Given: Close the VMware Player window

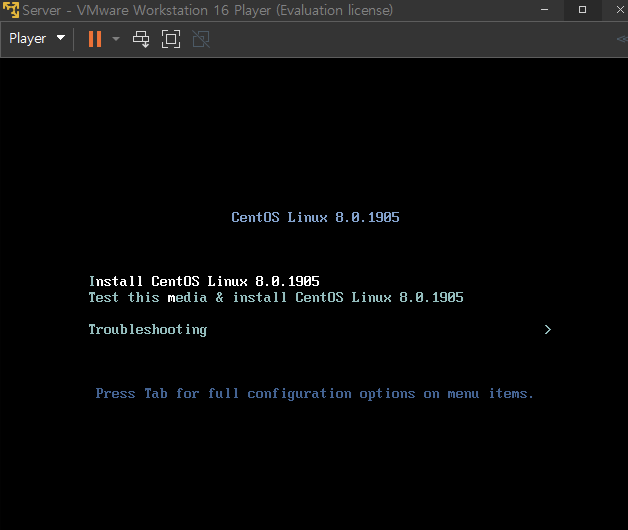Looking at the screenshot, I should click(x=619, y=10).
